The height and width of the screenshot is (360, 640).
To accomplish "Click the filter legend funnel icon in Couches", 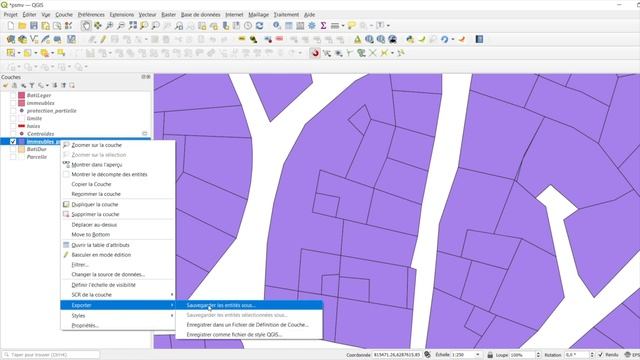I will 32,85.
